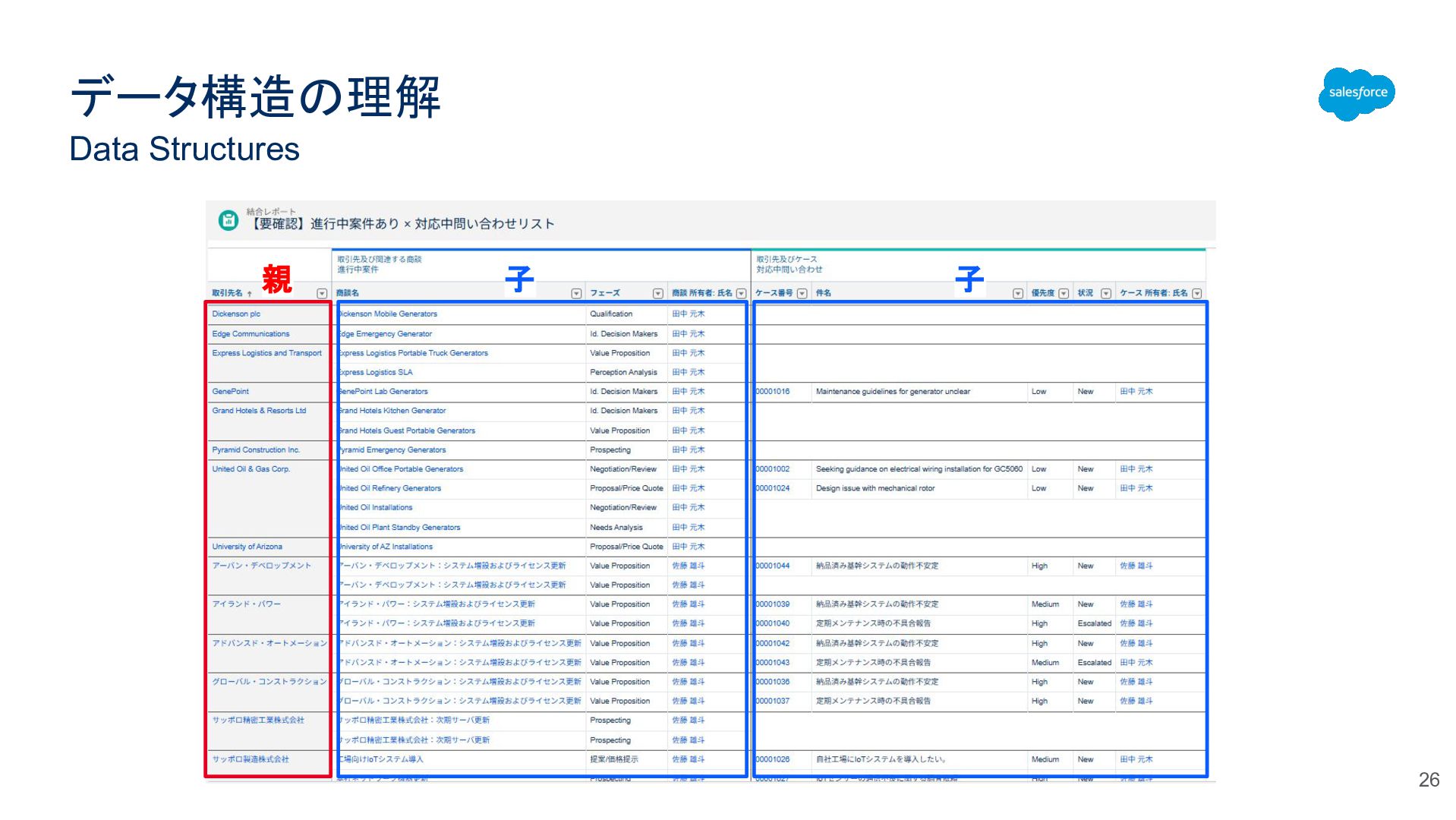Click case number 00001026

[773, 759]
